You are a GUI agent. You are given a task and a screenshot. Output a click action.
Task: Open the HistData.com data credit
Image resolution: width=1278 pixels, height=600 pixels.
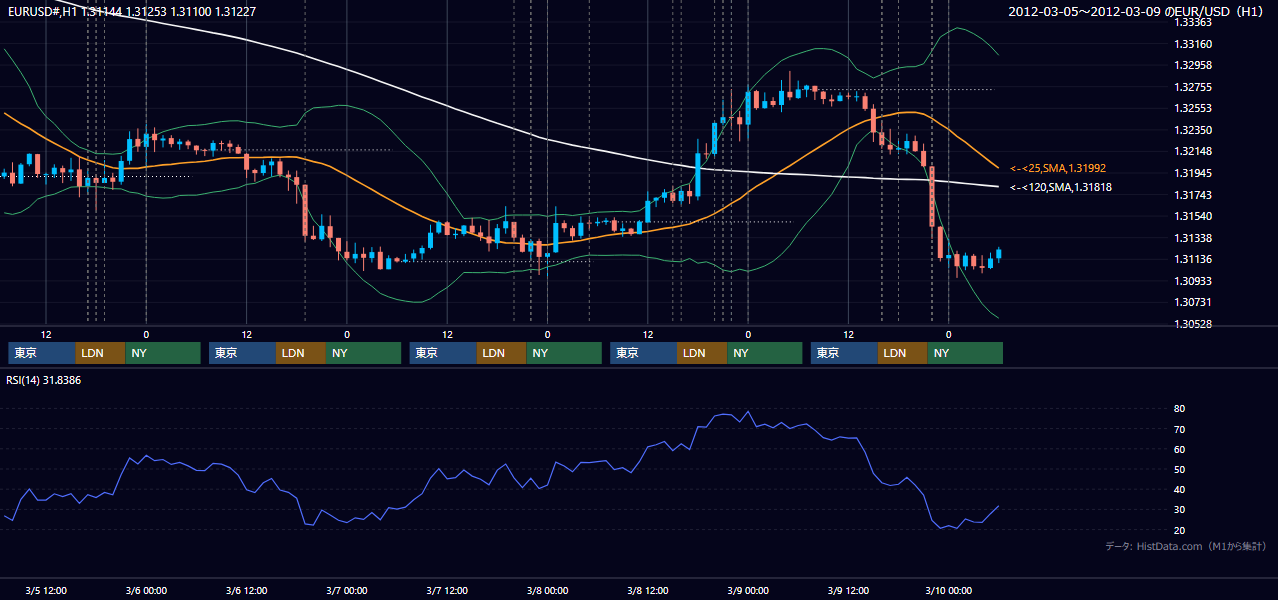1186,546
